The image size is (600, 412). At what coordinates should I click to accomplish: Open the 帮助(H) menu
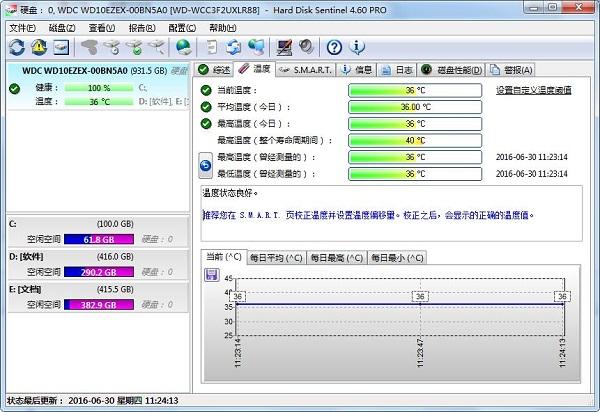coord(223,28)
